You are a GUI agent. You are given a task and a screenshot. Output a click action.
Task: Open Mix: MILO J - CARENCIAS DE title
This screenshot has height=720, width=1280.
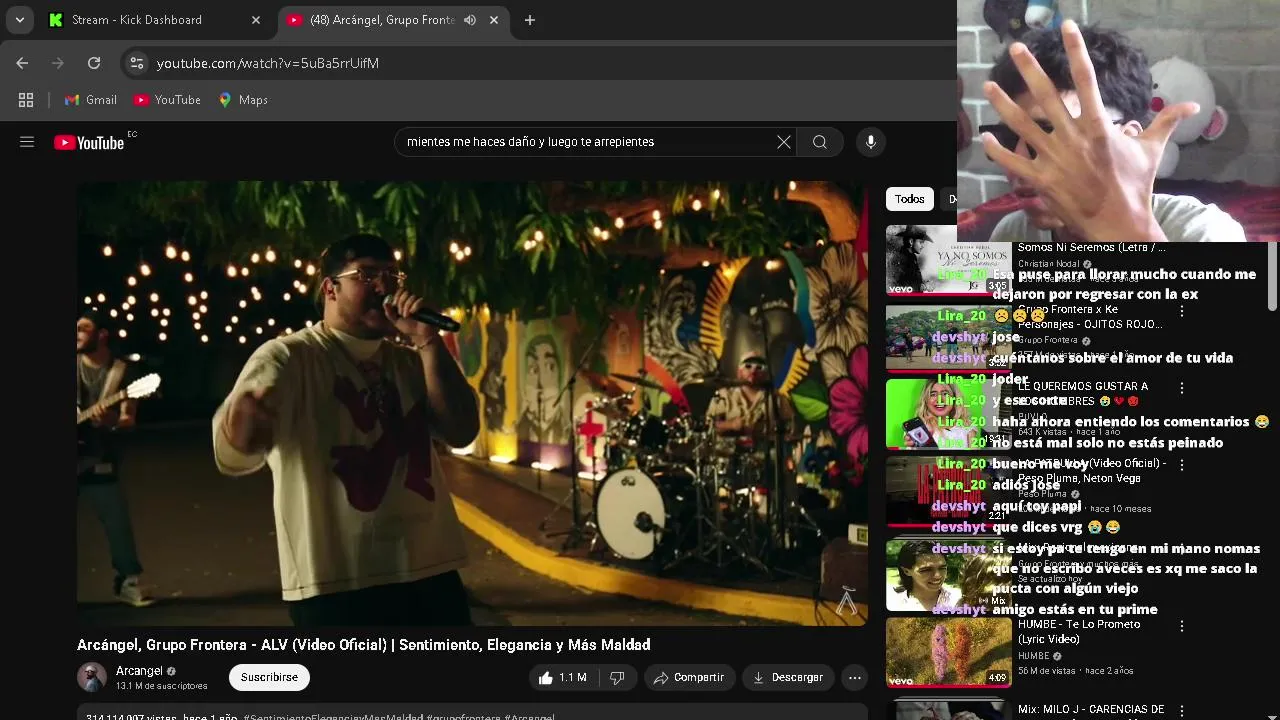[x=1091, y=710]
